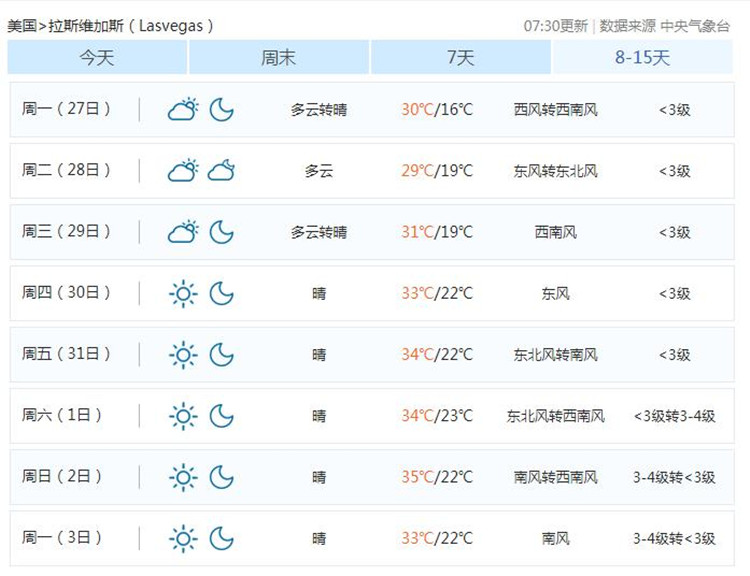Click temperature 29℃/19℃
Viewport: 750px width, 576px height.
[x=437, y=171]
